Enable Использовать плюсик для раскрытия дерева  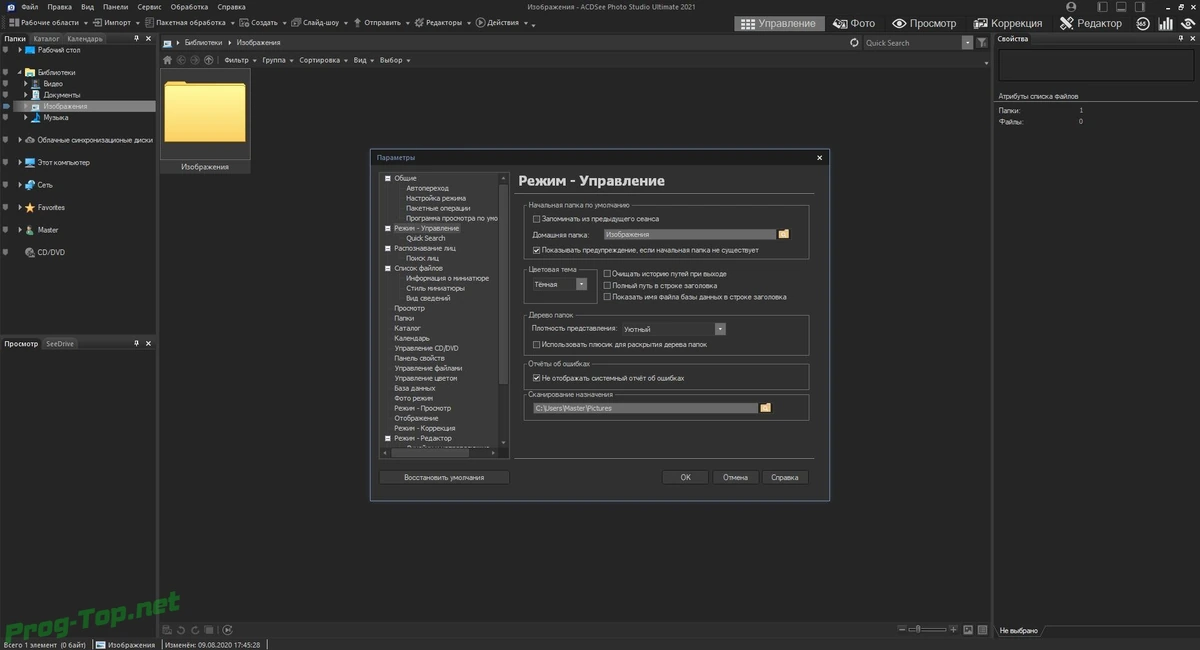pos(537,344)
